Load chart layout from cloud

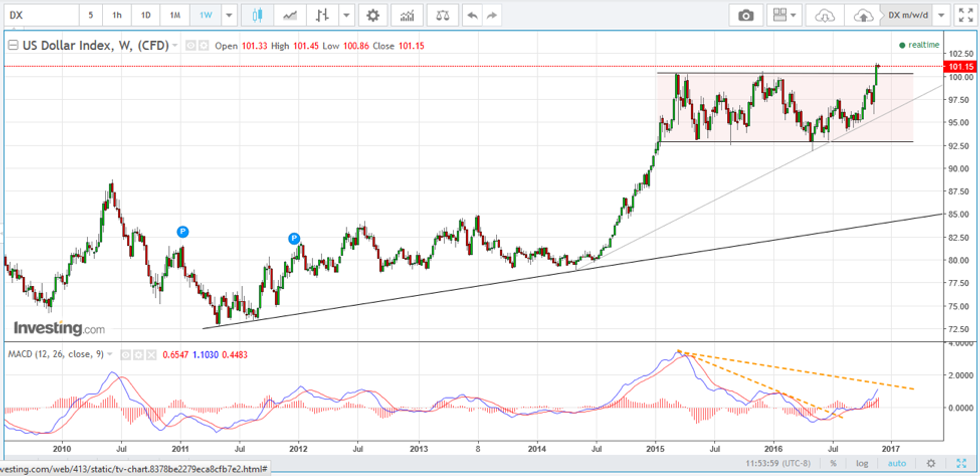(x=825, y=16)
